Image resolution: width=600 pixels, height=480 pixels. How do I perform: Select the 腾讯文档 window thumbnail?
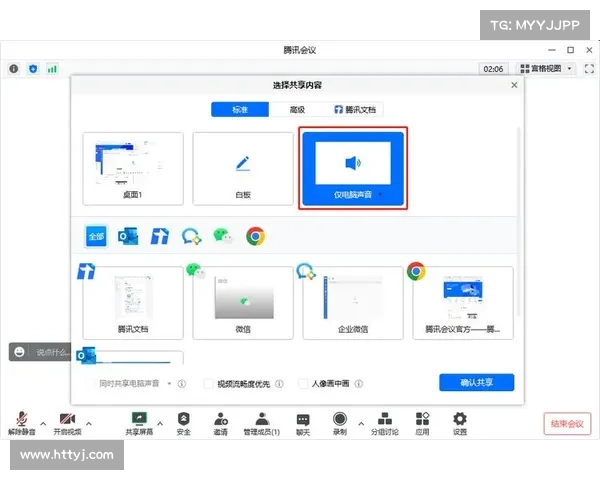(x=133, y=303)
